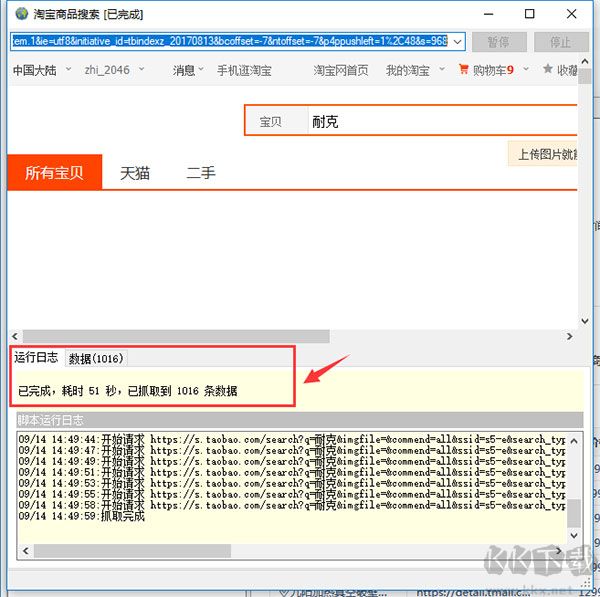Click the 暂停 pause button
Viewport: 600px width, 597px height.
(499, 42)
